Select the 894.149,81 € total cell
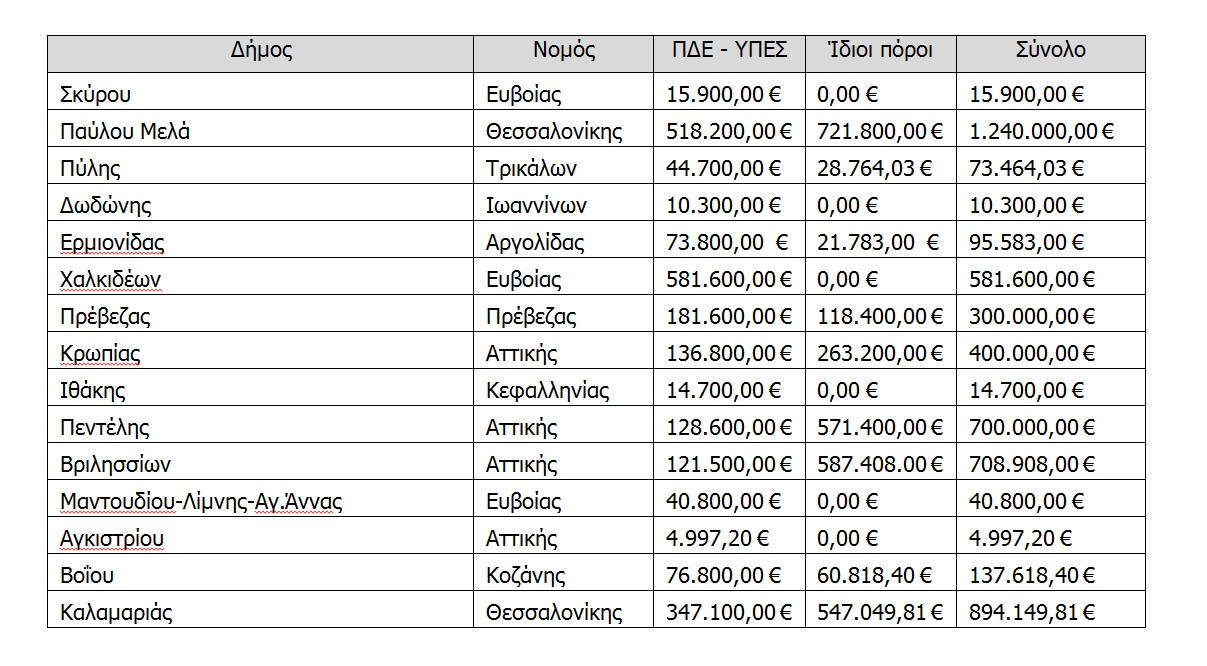 point(1032,612)
